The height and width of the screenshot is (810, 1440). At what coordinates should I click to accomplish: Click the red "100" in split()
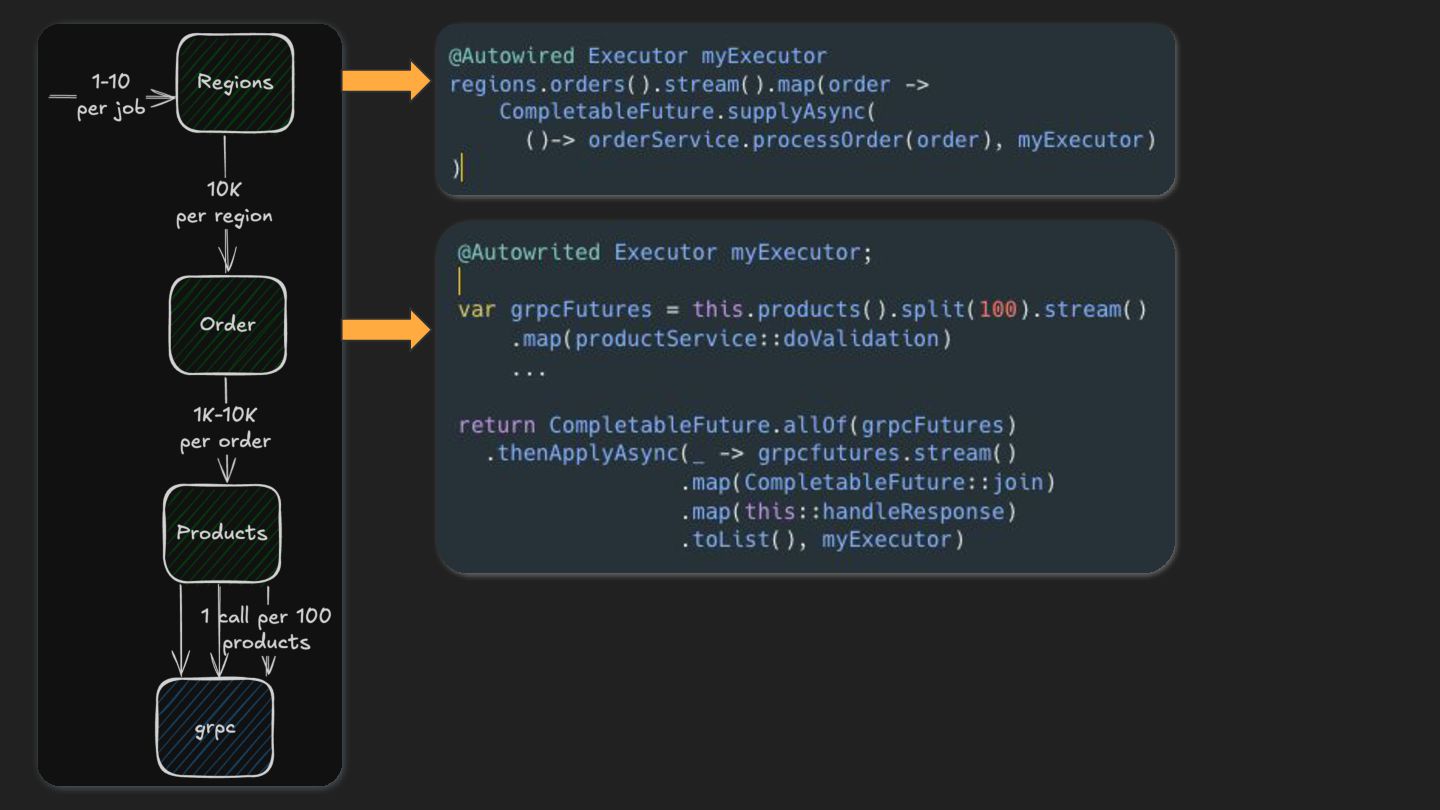(998, 310)
